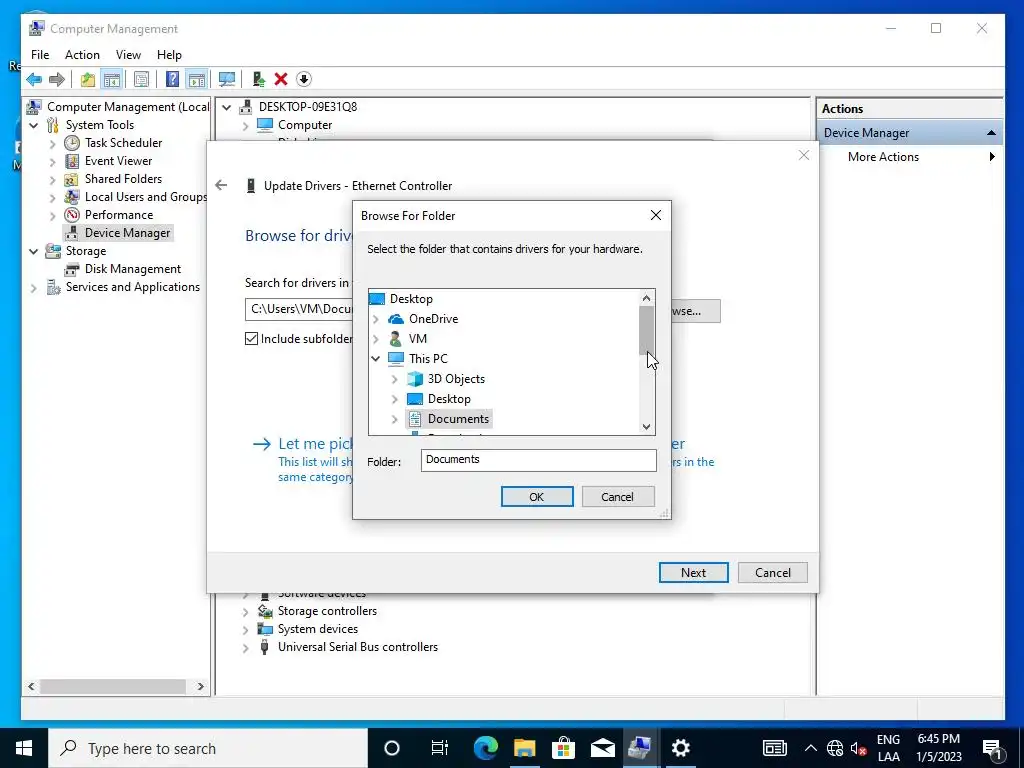Viewport: 1024px width, 768px height.
Task: Click Cancel in Update Drivers wizard
Action: (x=773, y=573)
